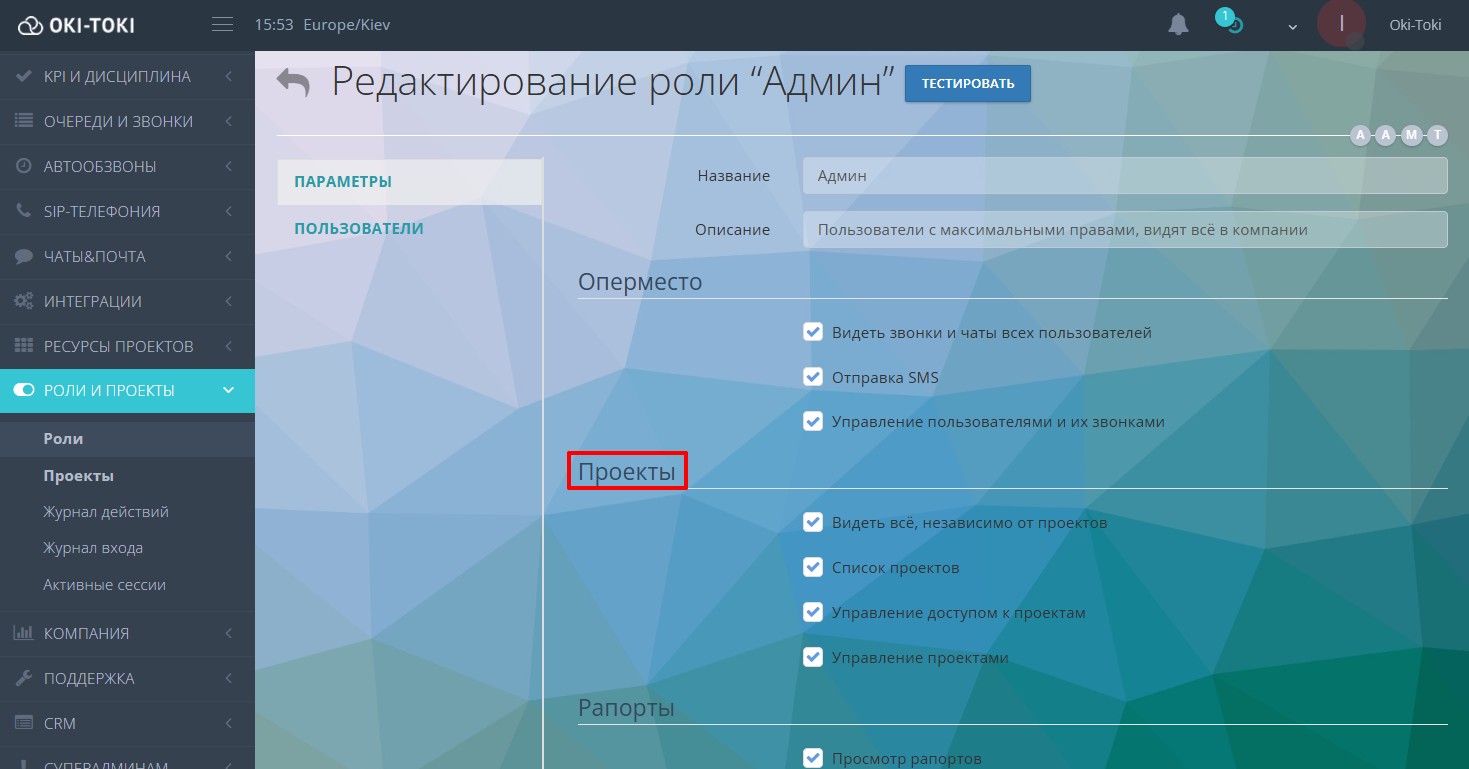
Task: Collapse the РОЛИ И ПРОЕКТЫ chevron
Action: pyautogui.click(x=229, y=391)
